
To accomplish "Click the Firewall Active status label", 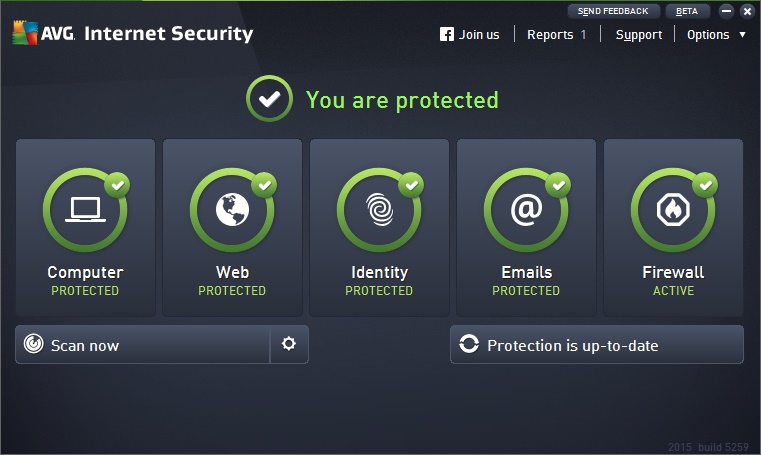I will pyautogui.click(x=673, y=291).
